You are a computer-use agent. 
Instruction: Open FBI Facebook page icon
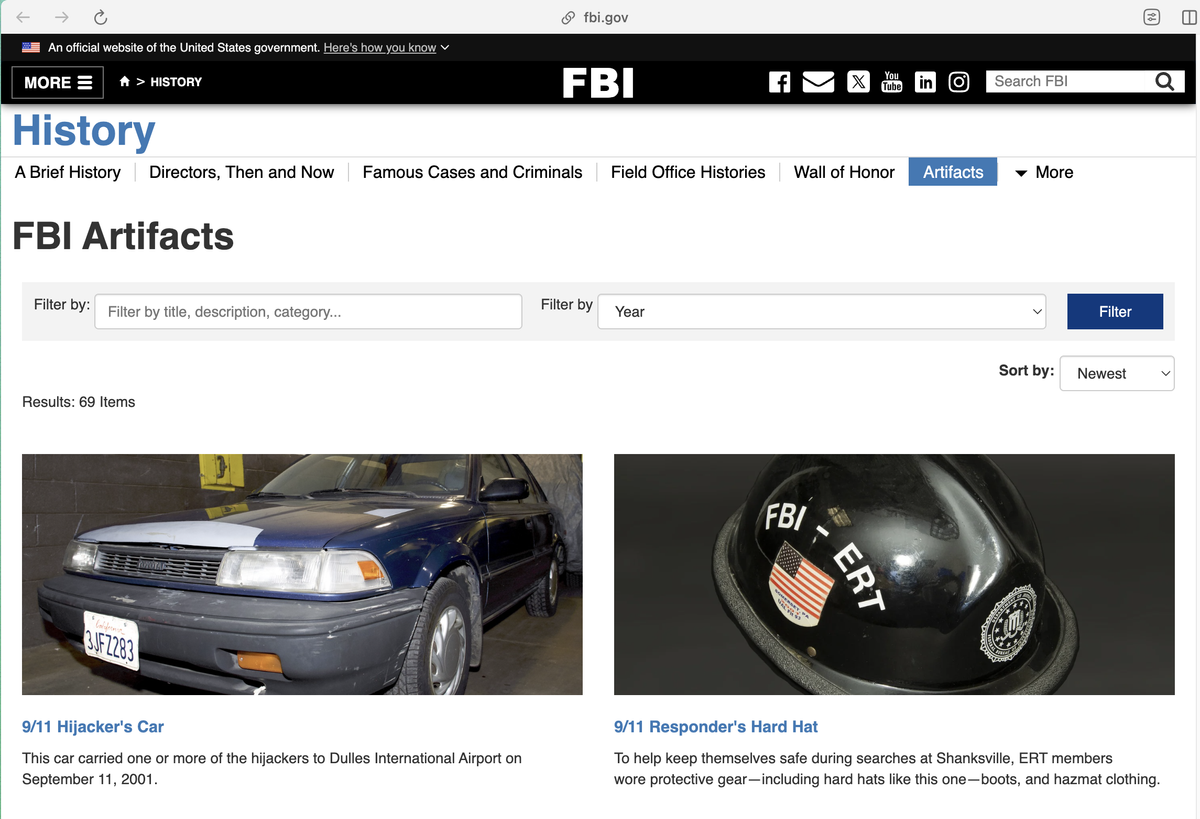coord(779,82)
